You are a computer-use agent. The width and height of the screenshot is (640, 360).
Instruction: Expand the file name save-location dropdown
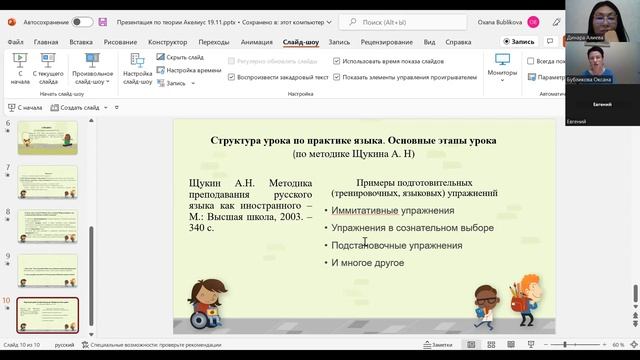[329, 22]
